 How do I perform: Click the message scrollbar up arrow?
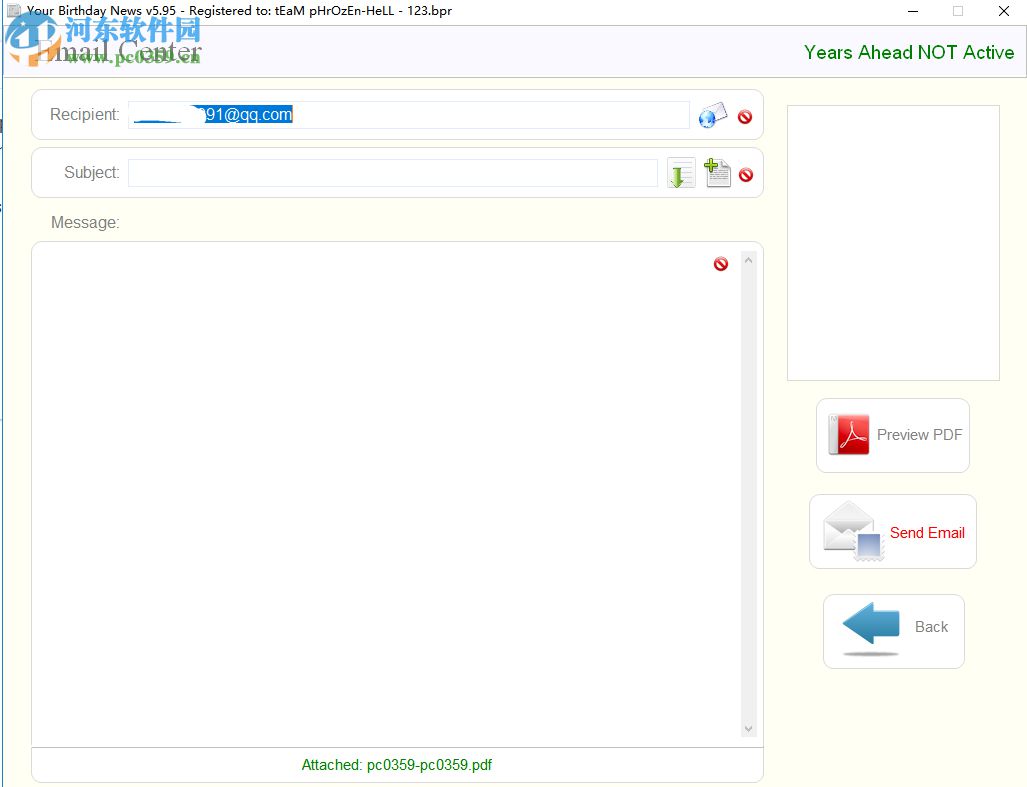[x=749, y=261]
